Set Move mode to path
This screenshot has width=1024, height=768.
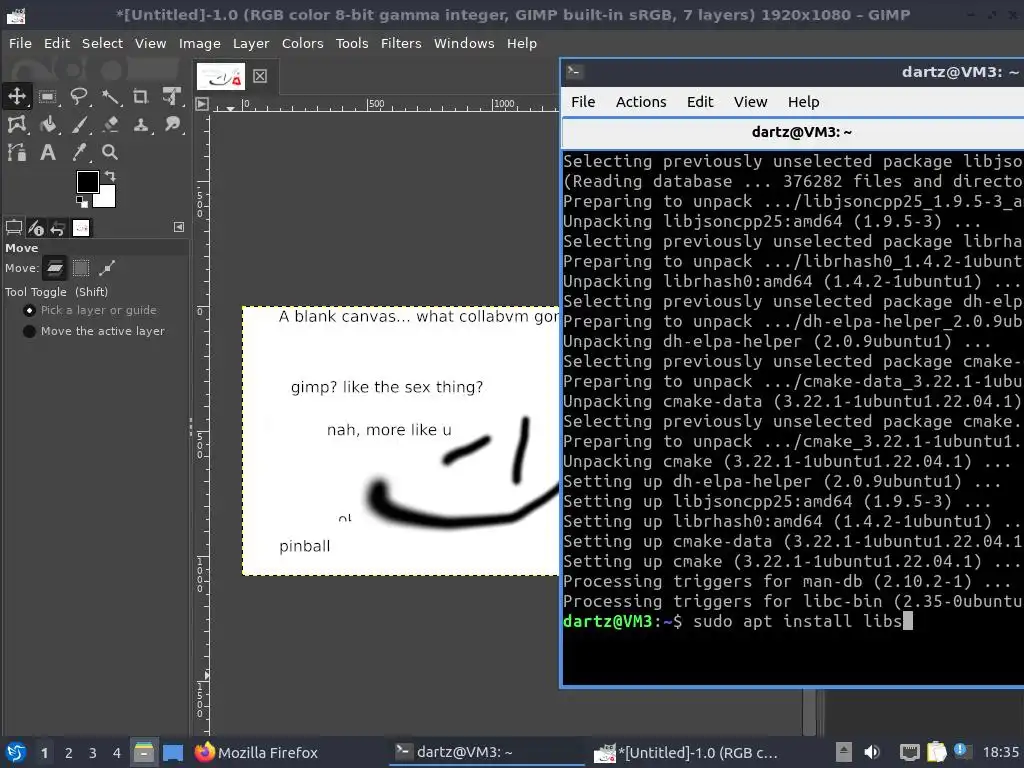[x=107, y=268]
